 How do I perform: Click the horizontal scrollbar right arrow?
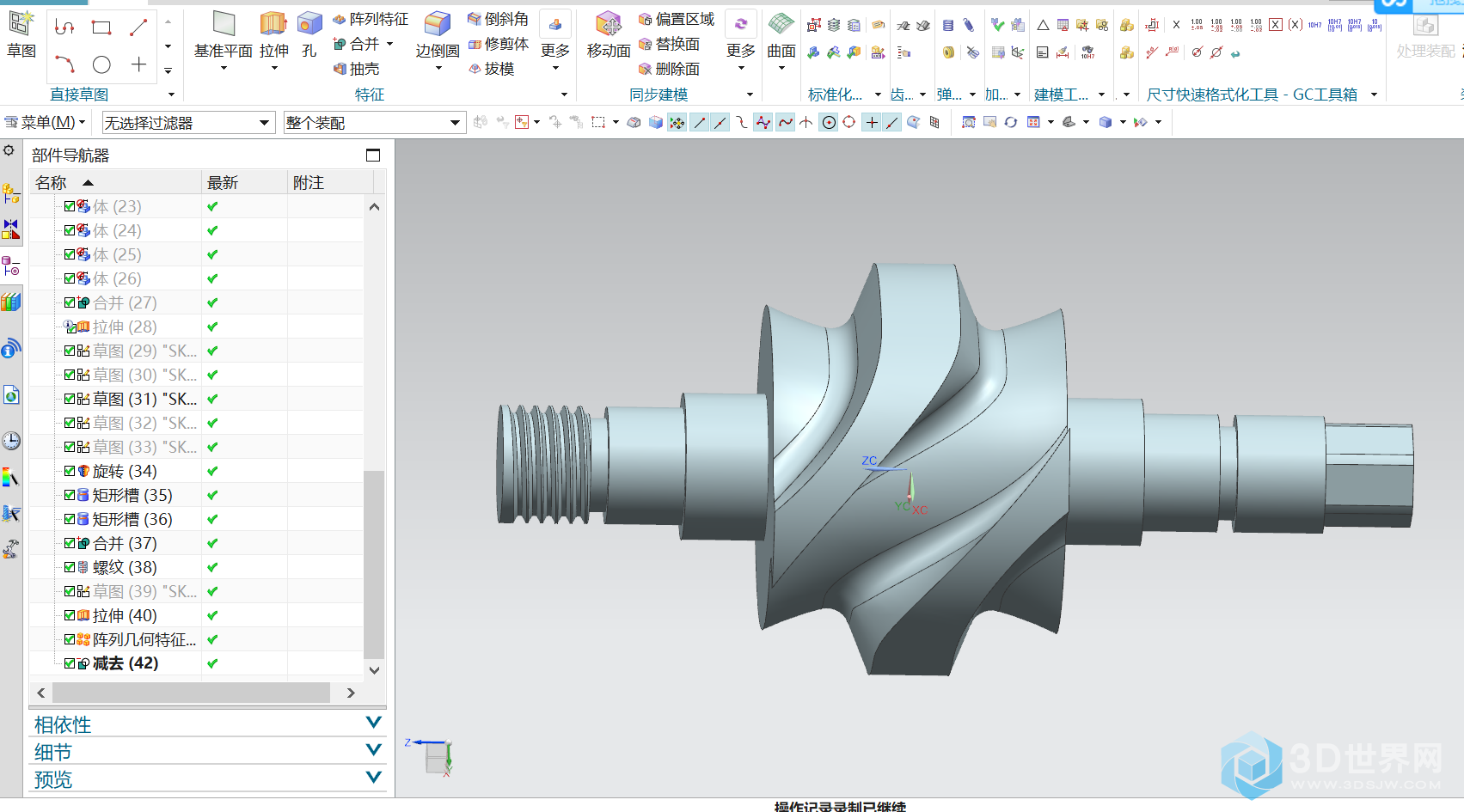click(x=351, y=693)
